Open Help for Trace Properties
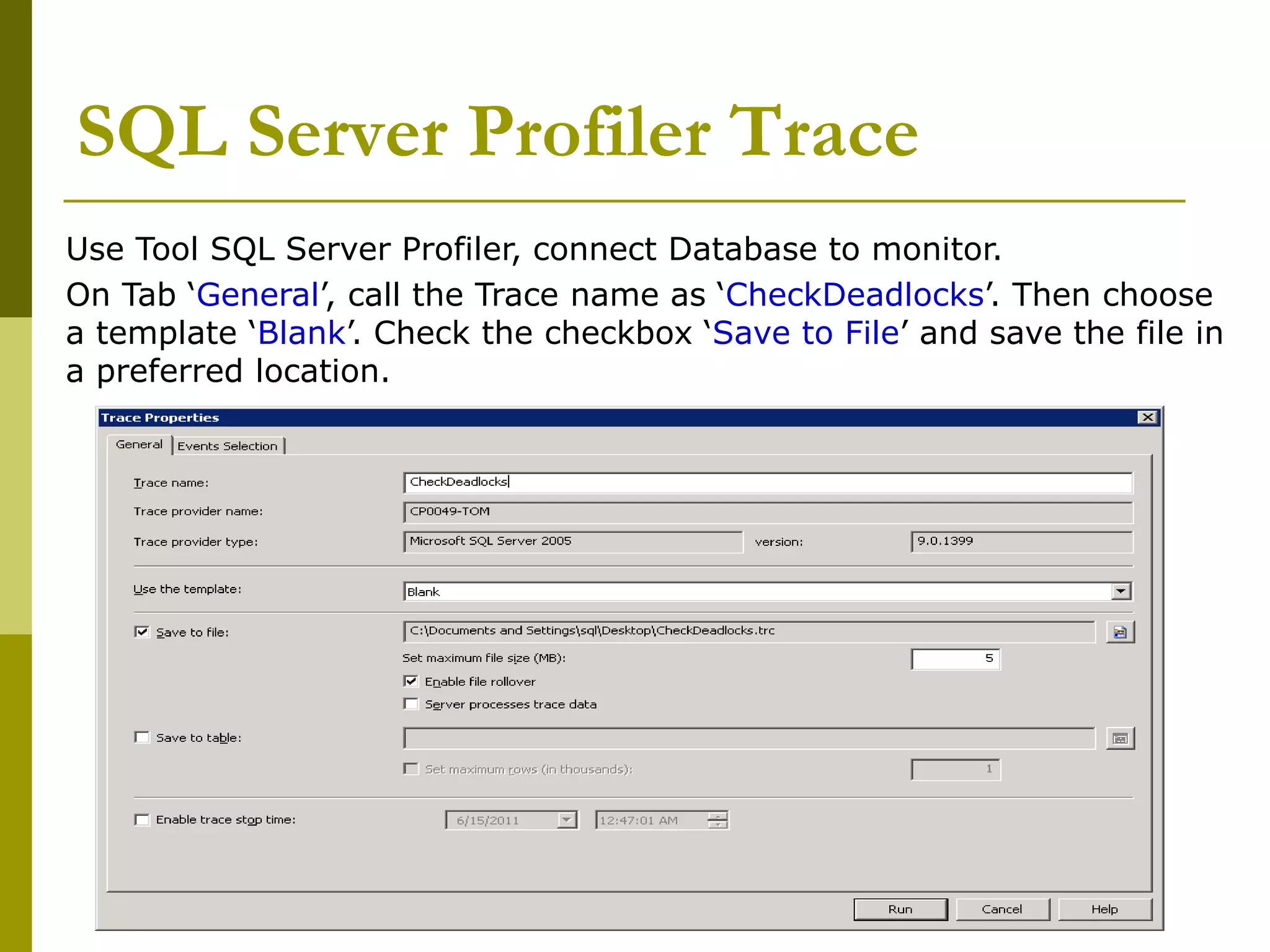 1104,909
